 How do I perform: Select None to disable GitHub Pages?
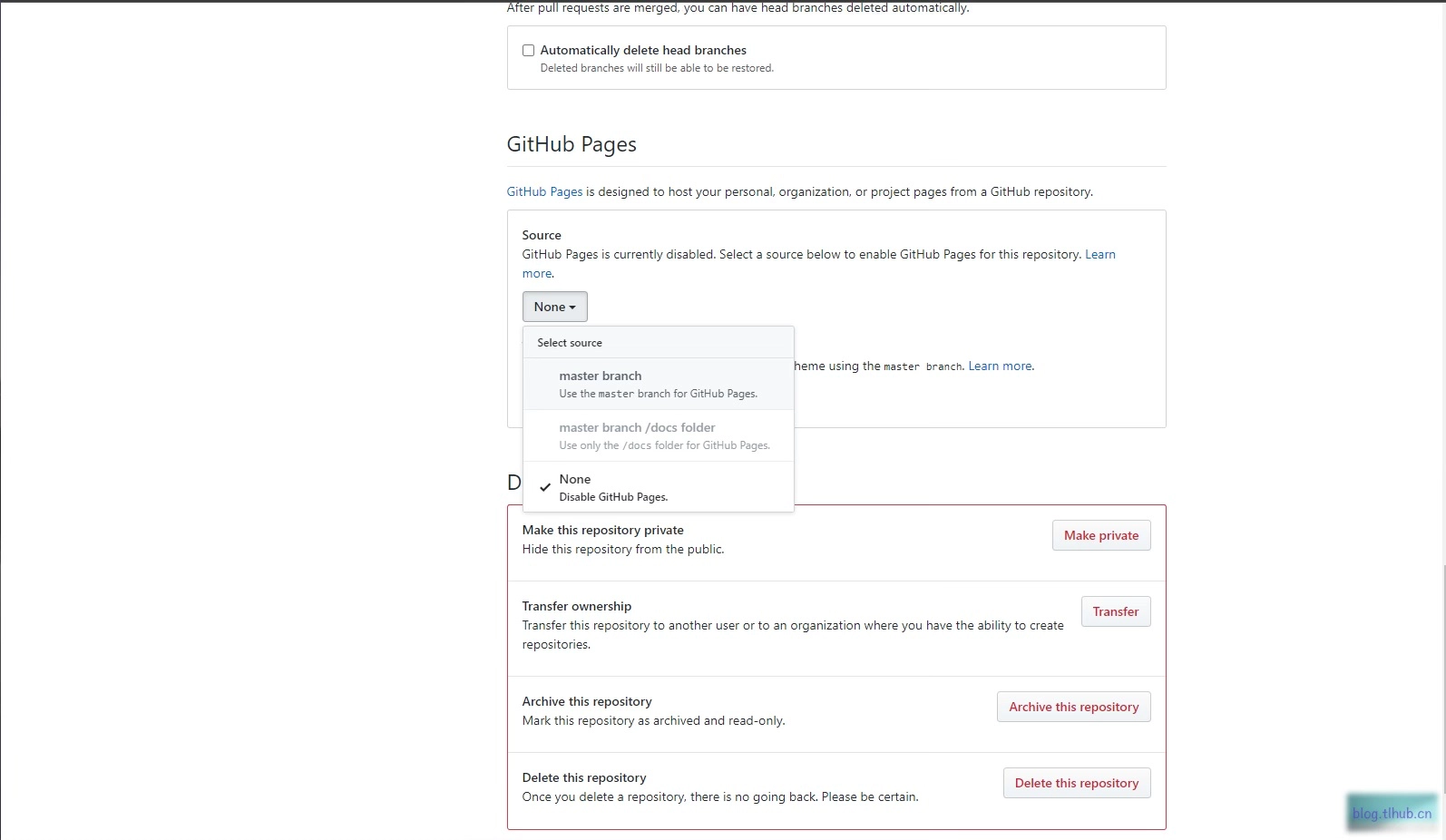[x=658, y=487]
